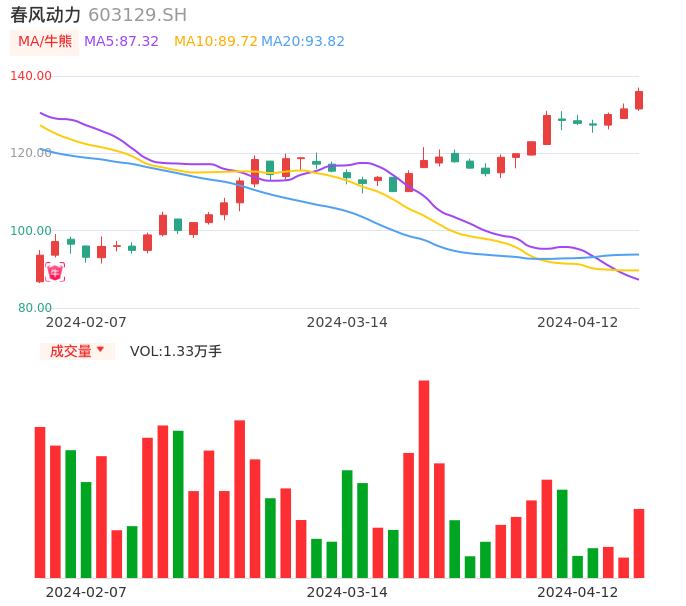Click the 2024-04-12 date under volume chart
The width and height of the screenshot is (686, 606).
[578, 591]
